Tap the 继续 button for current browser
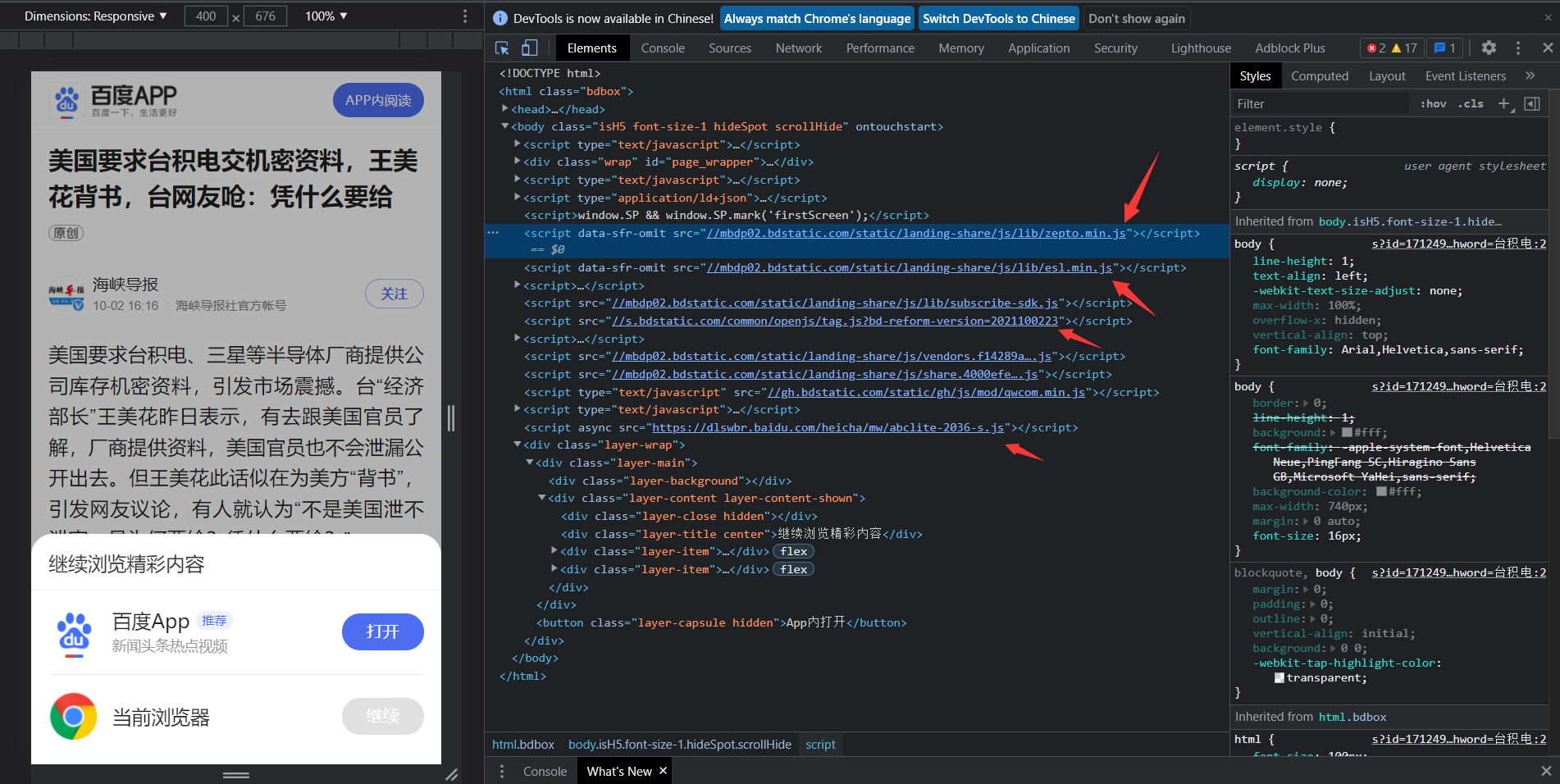 pos(382,716)
